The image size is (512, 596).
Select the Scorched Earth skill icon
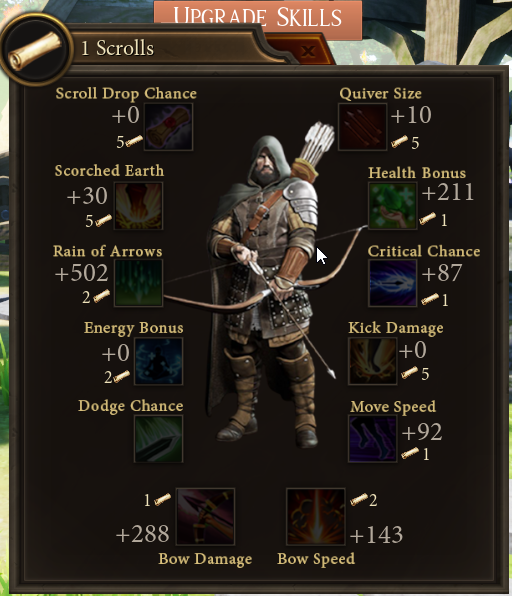pos(138,206)
